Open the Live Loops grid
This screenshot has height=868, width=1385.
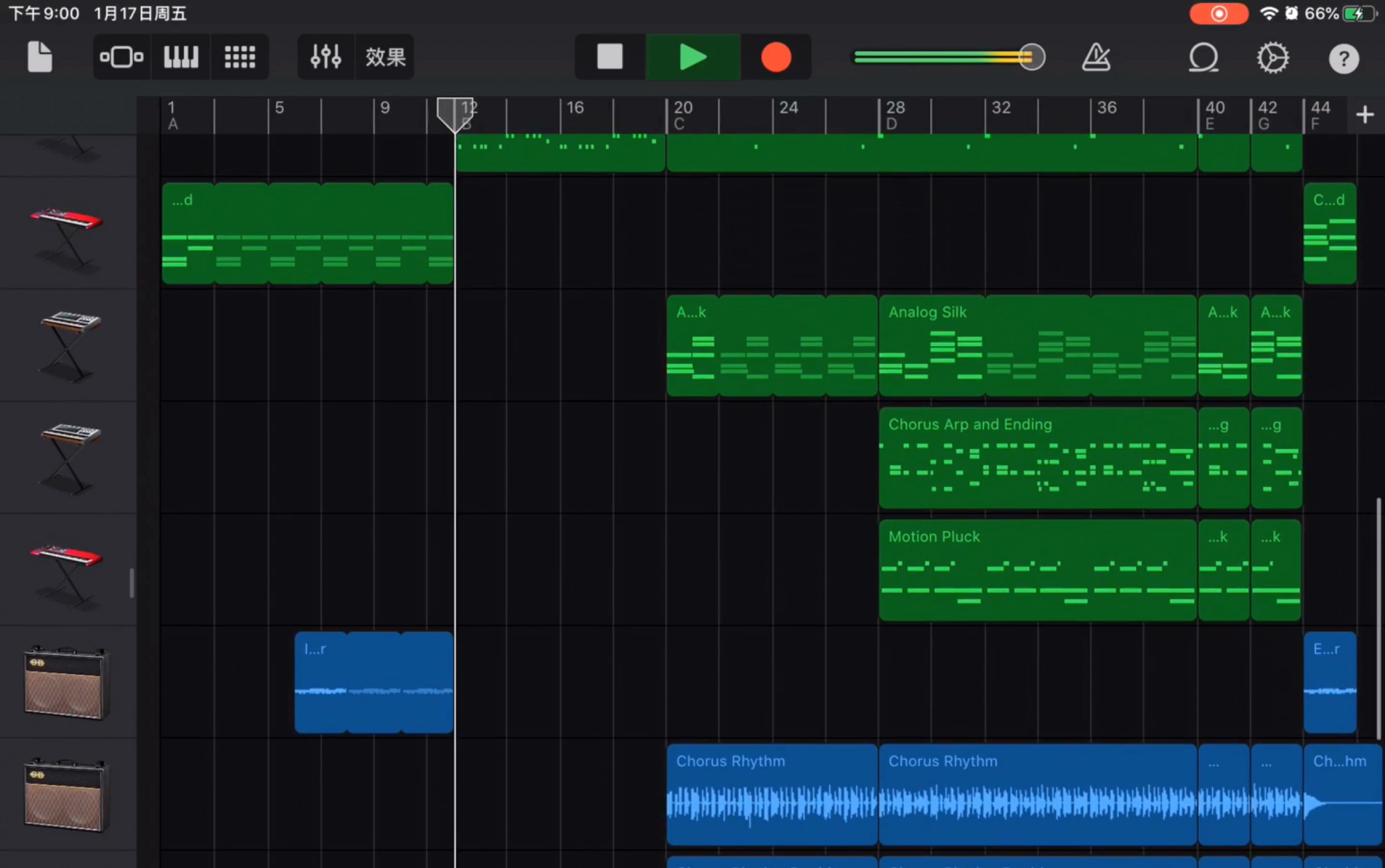click(x=240, y=58)
